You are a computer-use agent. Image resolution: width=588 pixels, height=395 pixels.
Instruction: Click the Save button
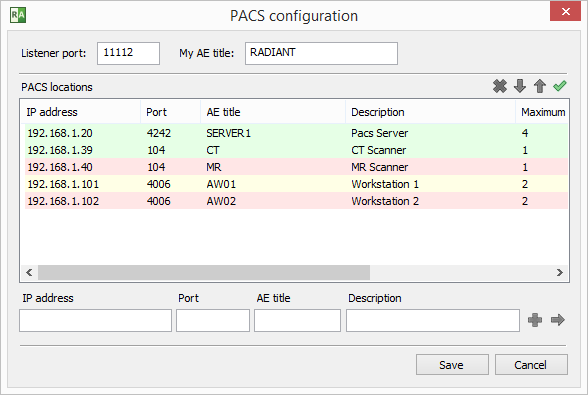click(452, 365)
